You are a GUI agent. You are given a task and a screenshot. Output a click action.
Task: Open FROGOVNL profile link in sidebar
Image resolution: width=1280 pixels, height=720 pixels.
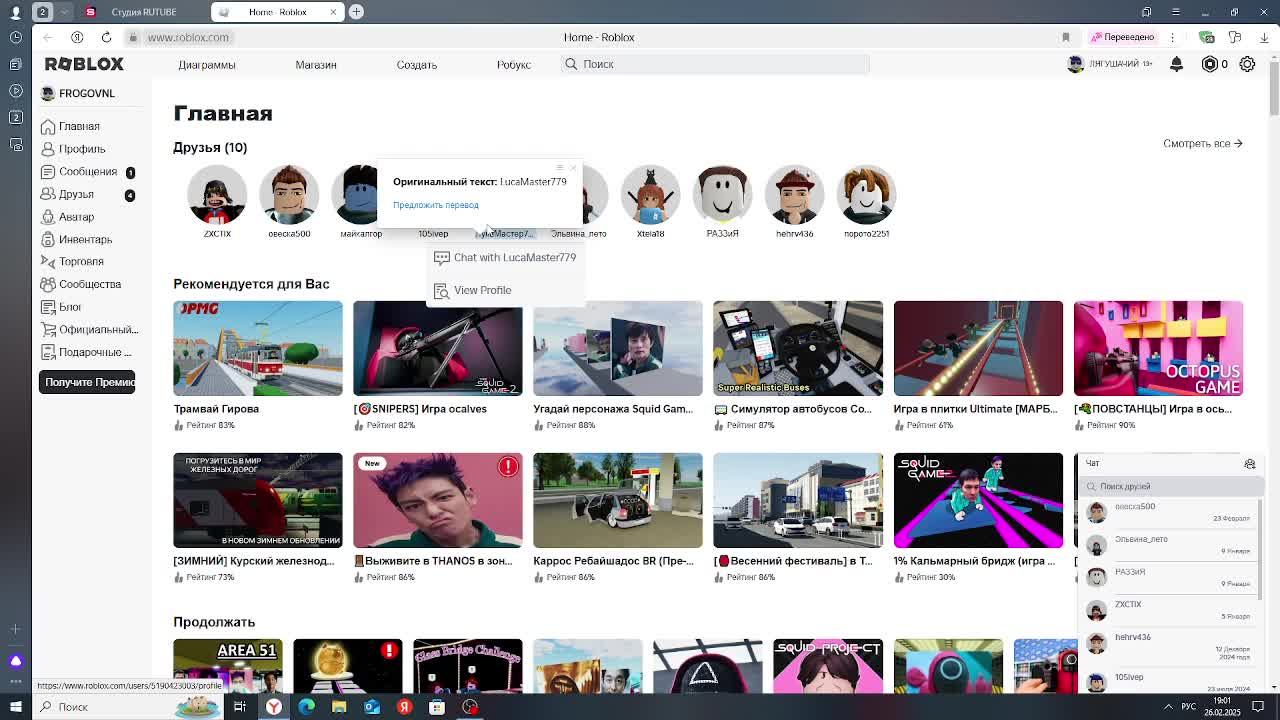pyautogui.click(x=77, y=93)
